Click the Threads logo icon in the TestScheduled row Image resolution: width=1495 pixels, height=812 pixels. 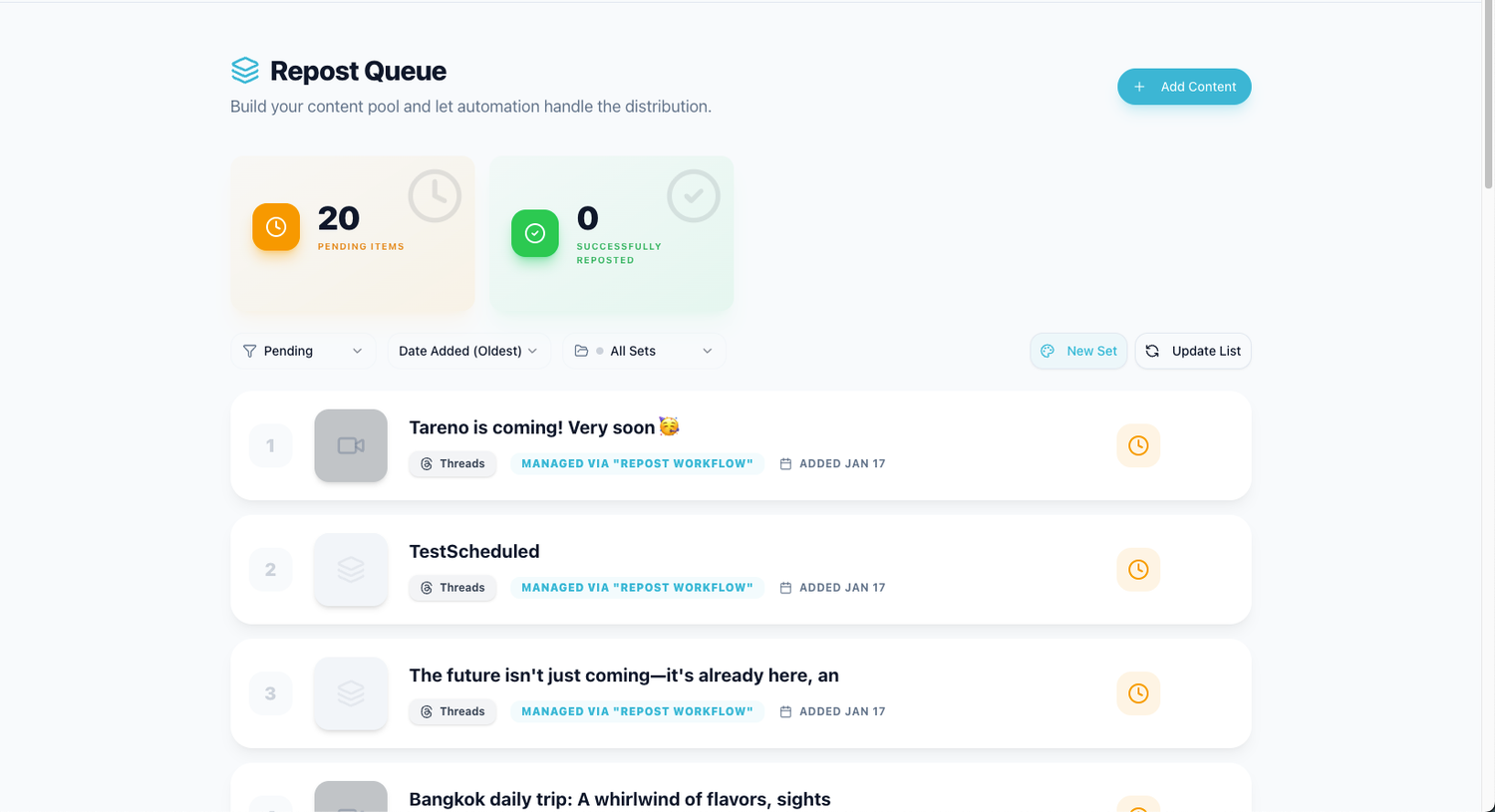tap(427, 588)
